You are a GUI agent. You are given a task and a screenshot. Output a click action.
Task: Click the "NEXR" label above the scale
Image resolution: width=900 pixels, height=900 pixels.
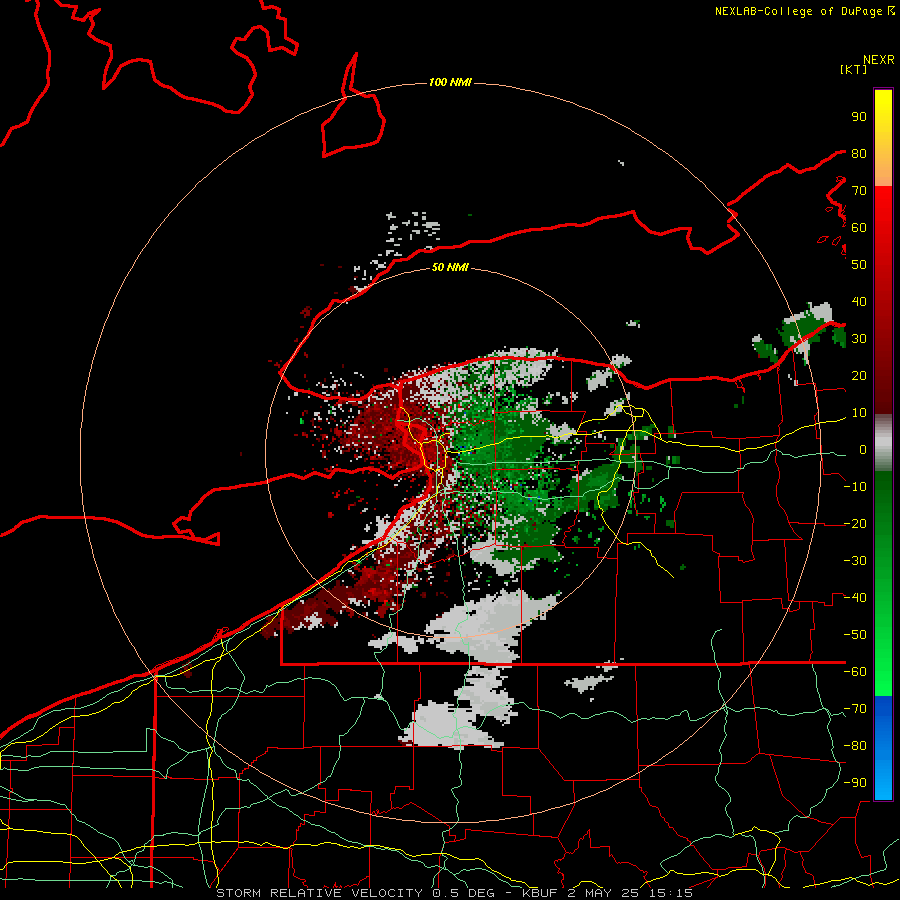coord(879,60)
